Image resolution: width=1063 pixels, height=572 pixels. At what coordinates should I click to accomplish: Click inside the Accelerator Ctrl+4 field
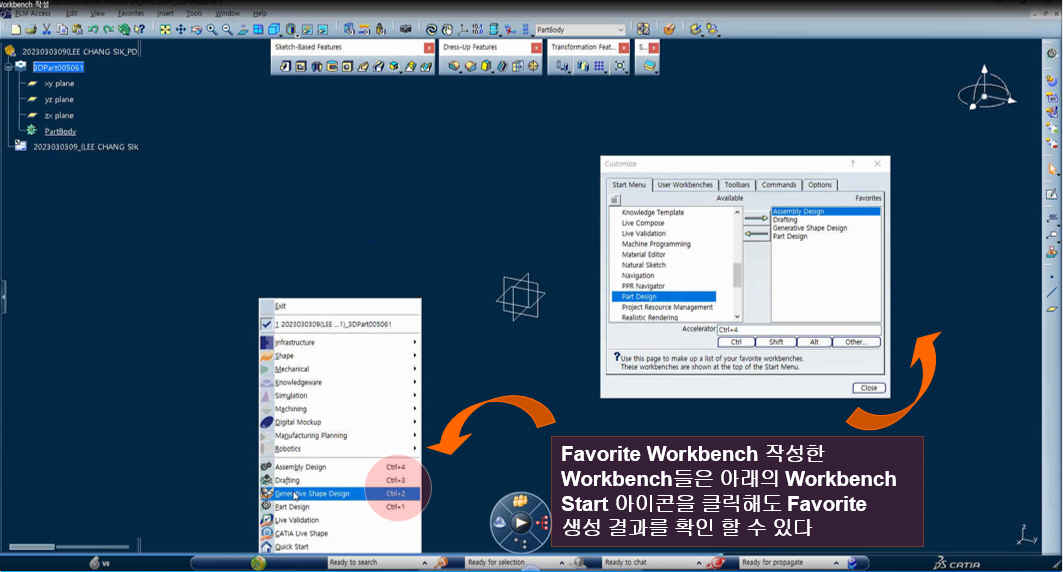point(799,329)
